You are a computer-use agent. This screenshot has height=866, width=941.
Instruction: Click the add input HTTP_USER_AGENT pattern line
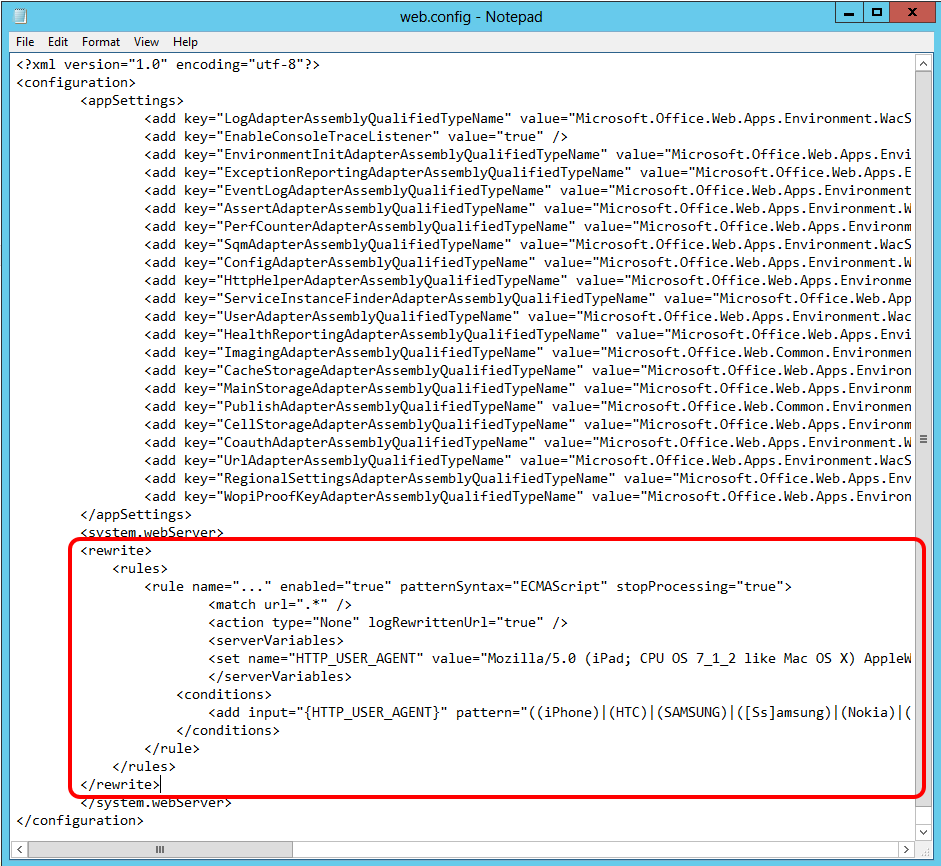click(x=560, y=712)
